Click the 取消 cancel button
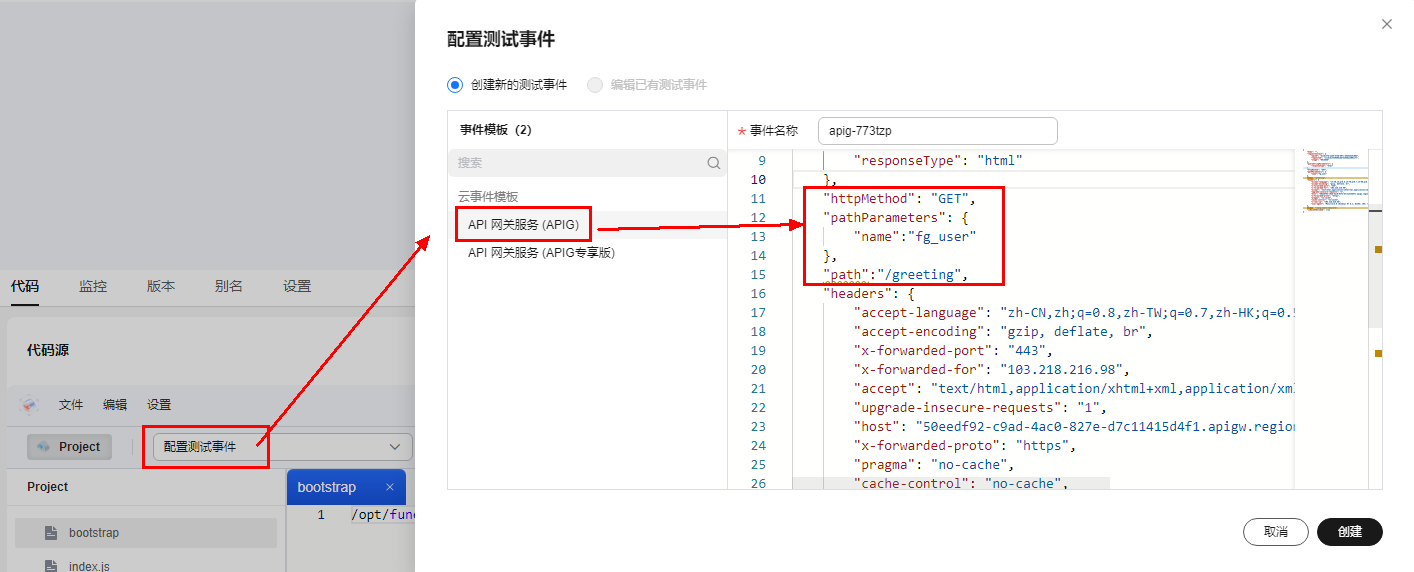This screenshot has width=1414, height=572. (x=1275, y=532)
